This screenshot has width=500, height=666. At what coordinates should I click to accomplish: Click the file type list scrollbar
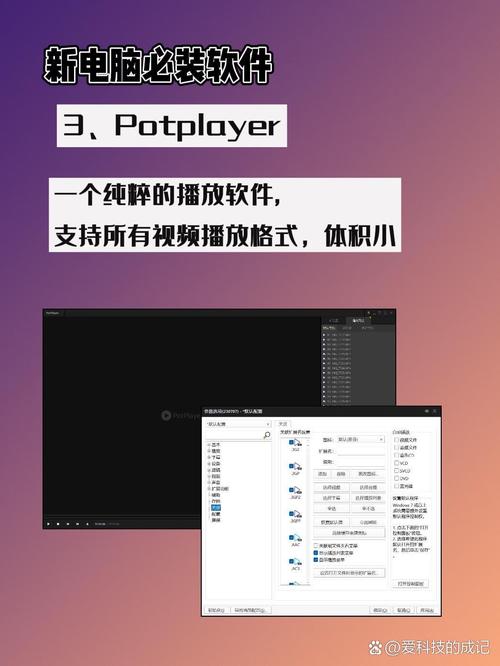[x=309, y=510]
